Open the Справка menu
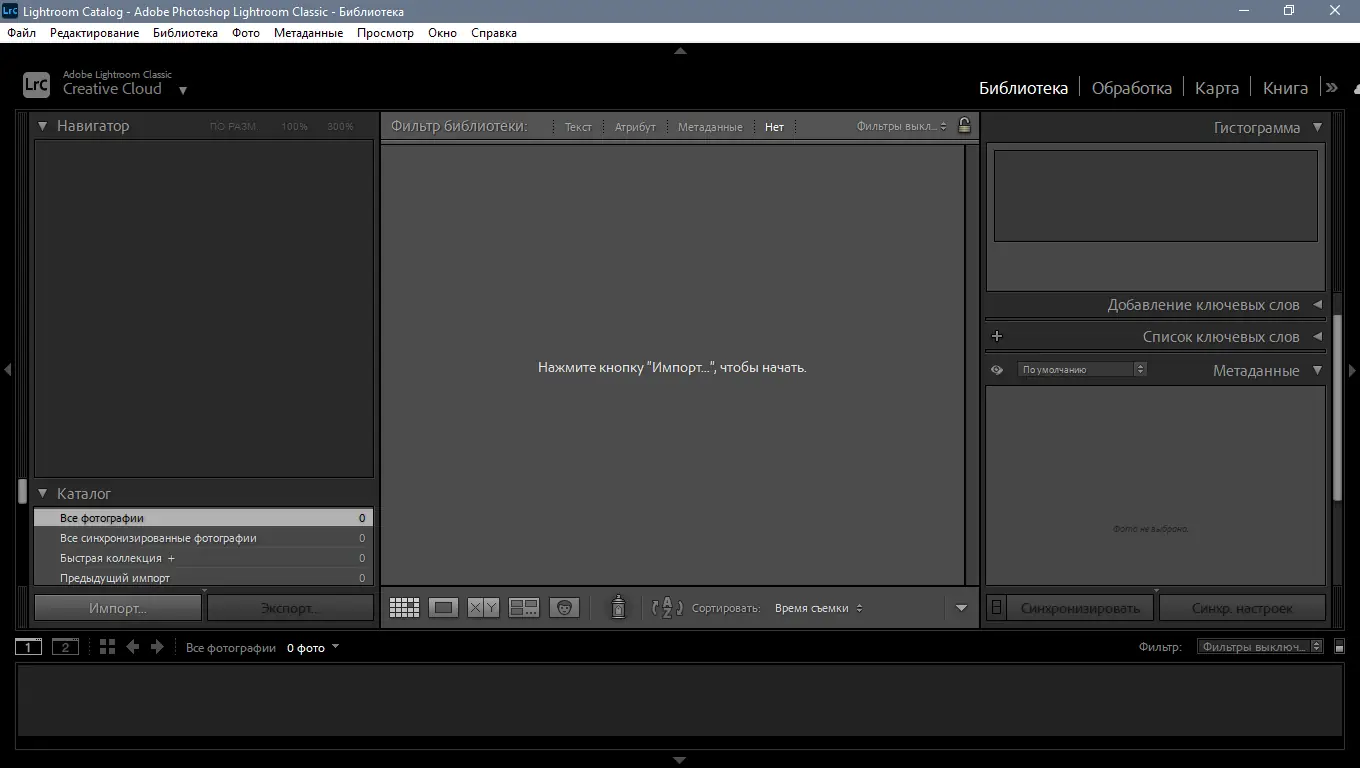The height and width of the screenshot is (768, 1360). pyautogui.click(x=494, y=33)
